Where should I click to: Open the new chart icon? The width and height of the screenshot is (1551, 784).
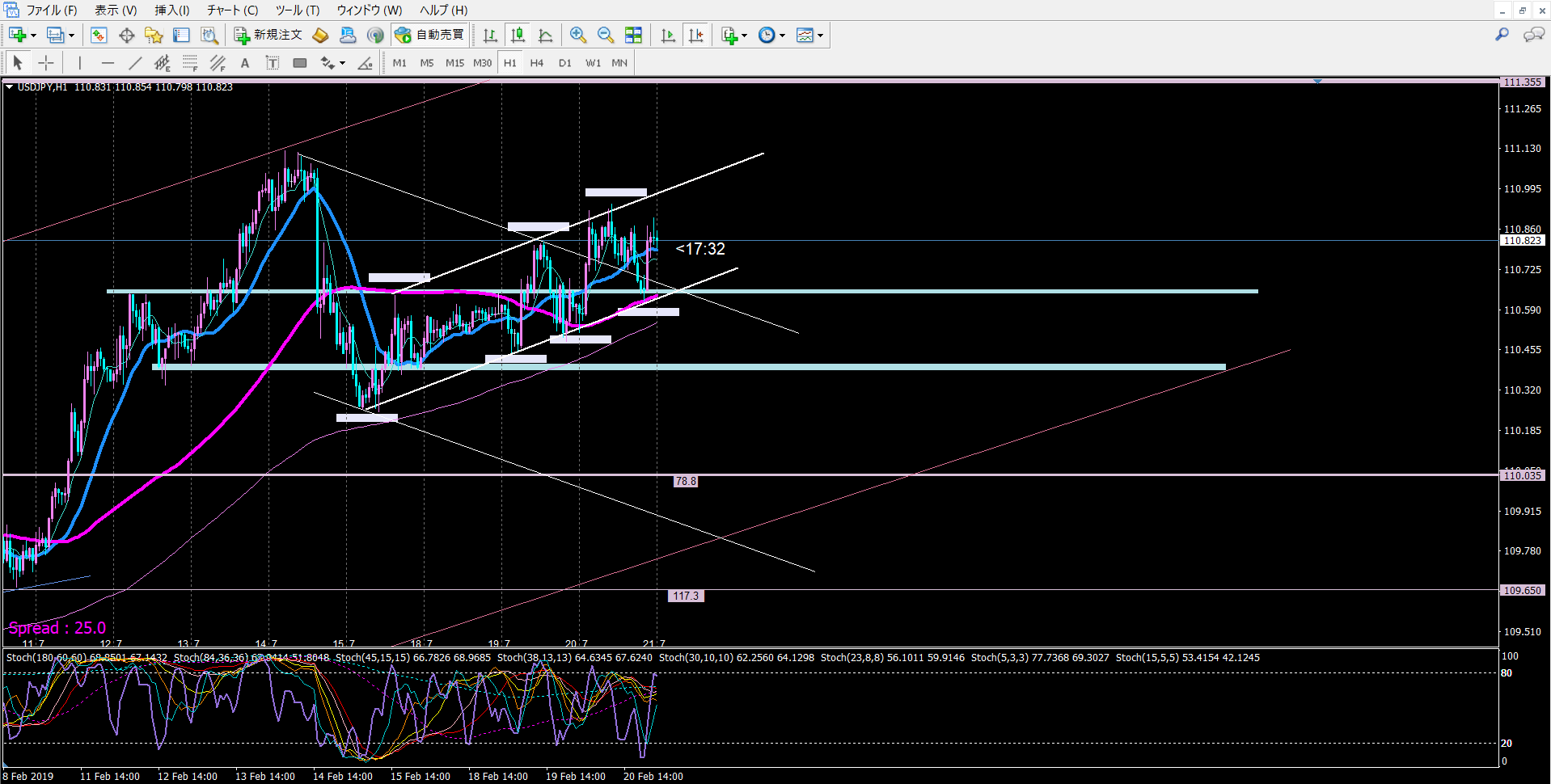tap(17, 35)
